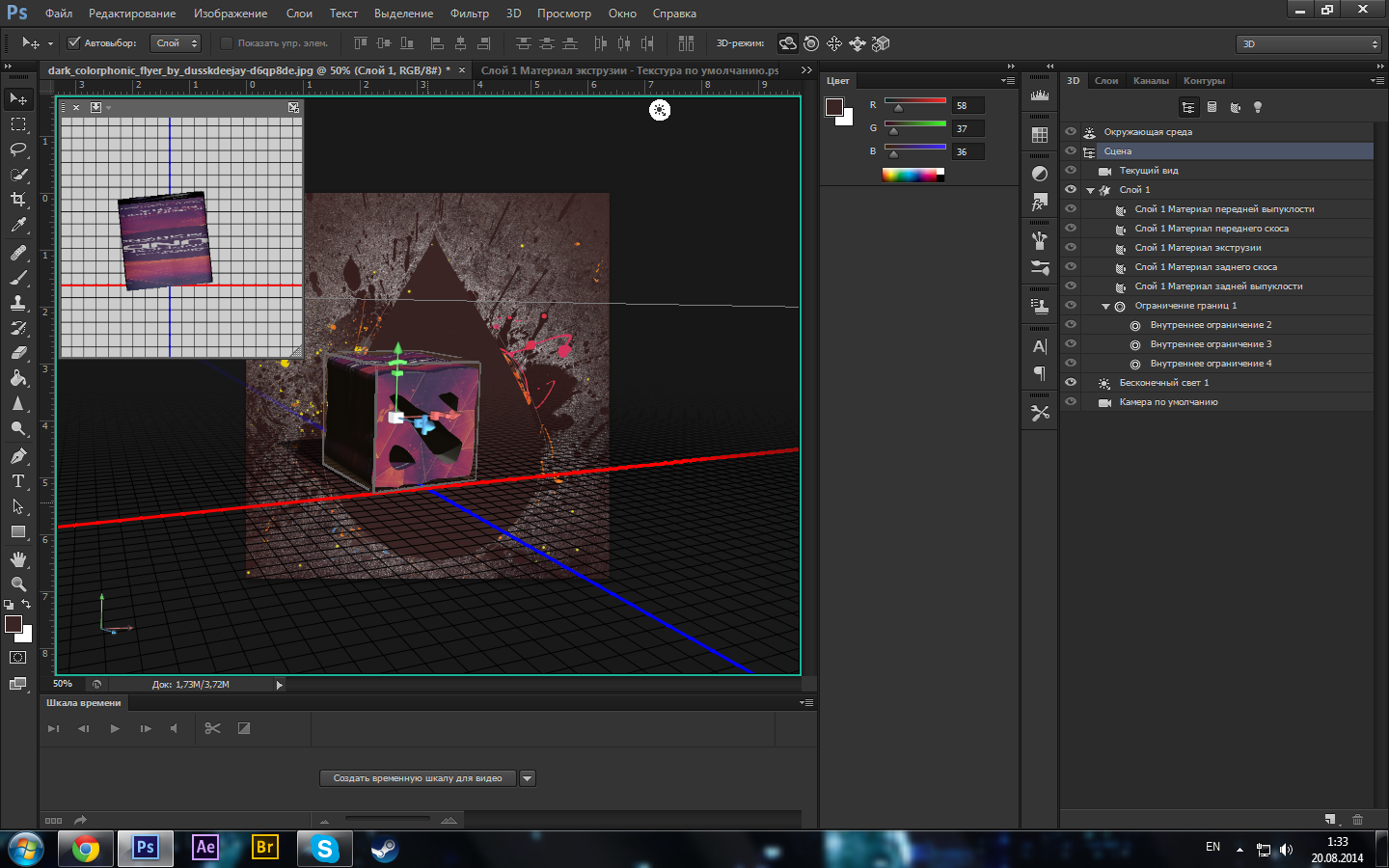
Task: Click Создать временную шкалу для видео
Action: point(418,778)
